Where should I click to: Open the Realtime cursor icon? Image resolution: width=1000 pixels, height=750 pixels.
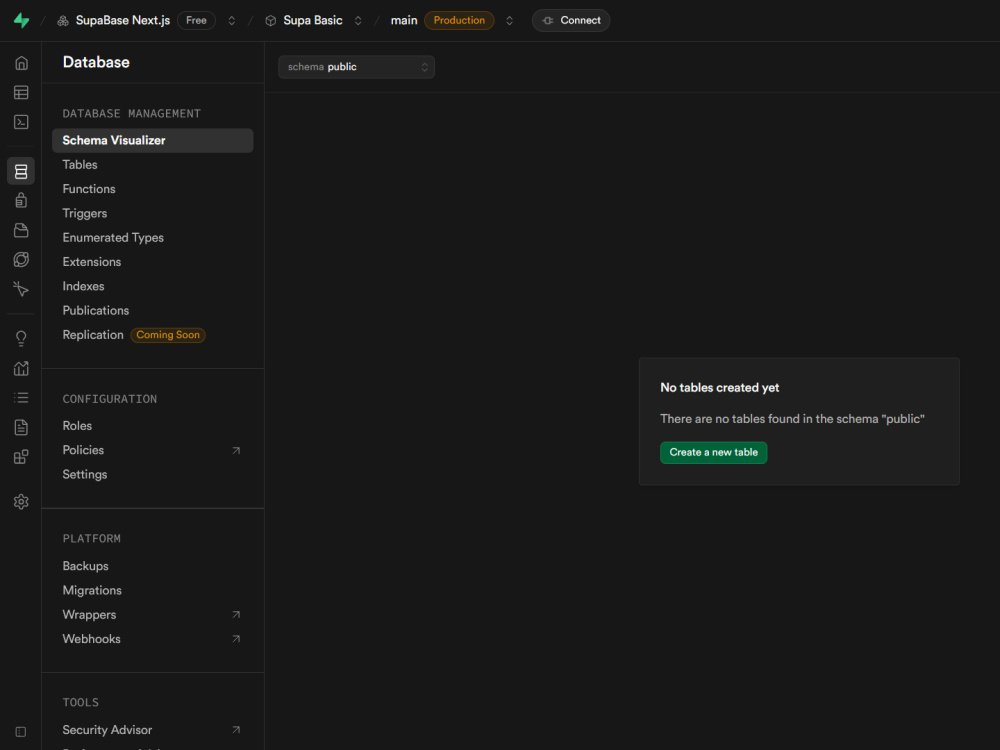(21, 289)
